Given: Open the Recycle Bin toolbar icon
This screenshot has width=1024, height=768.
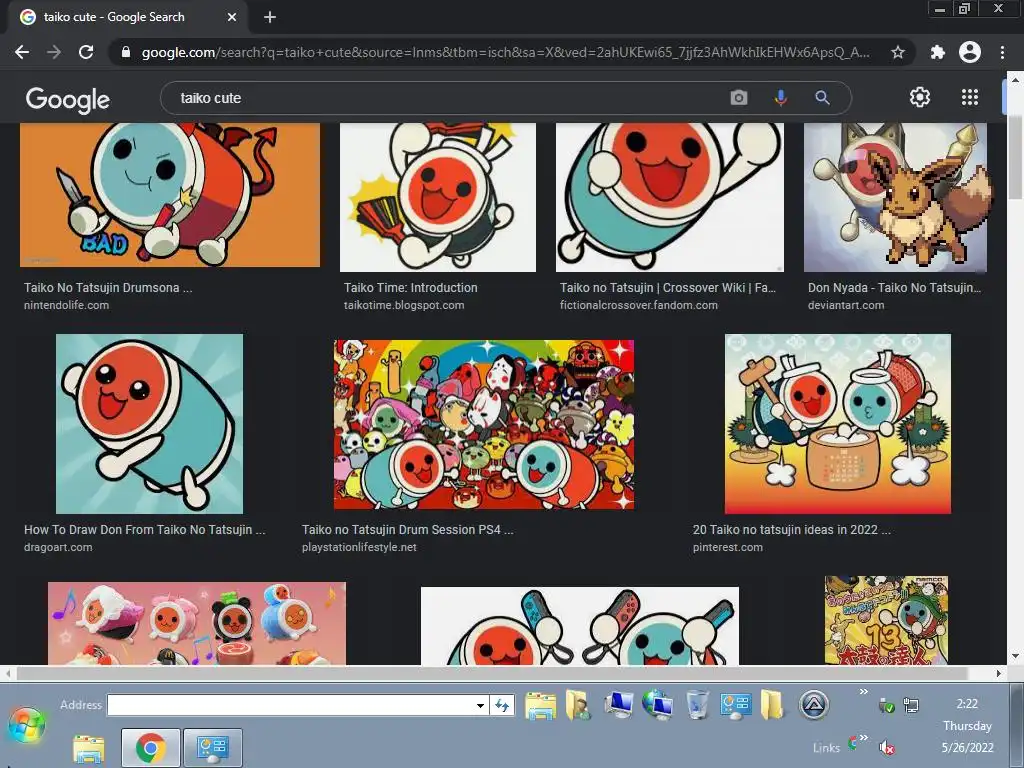Looking at the screenshot, I should pos(697,705).
